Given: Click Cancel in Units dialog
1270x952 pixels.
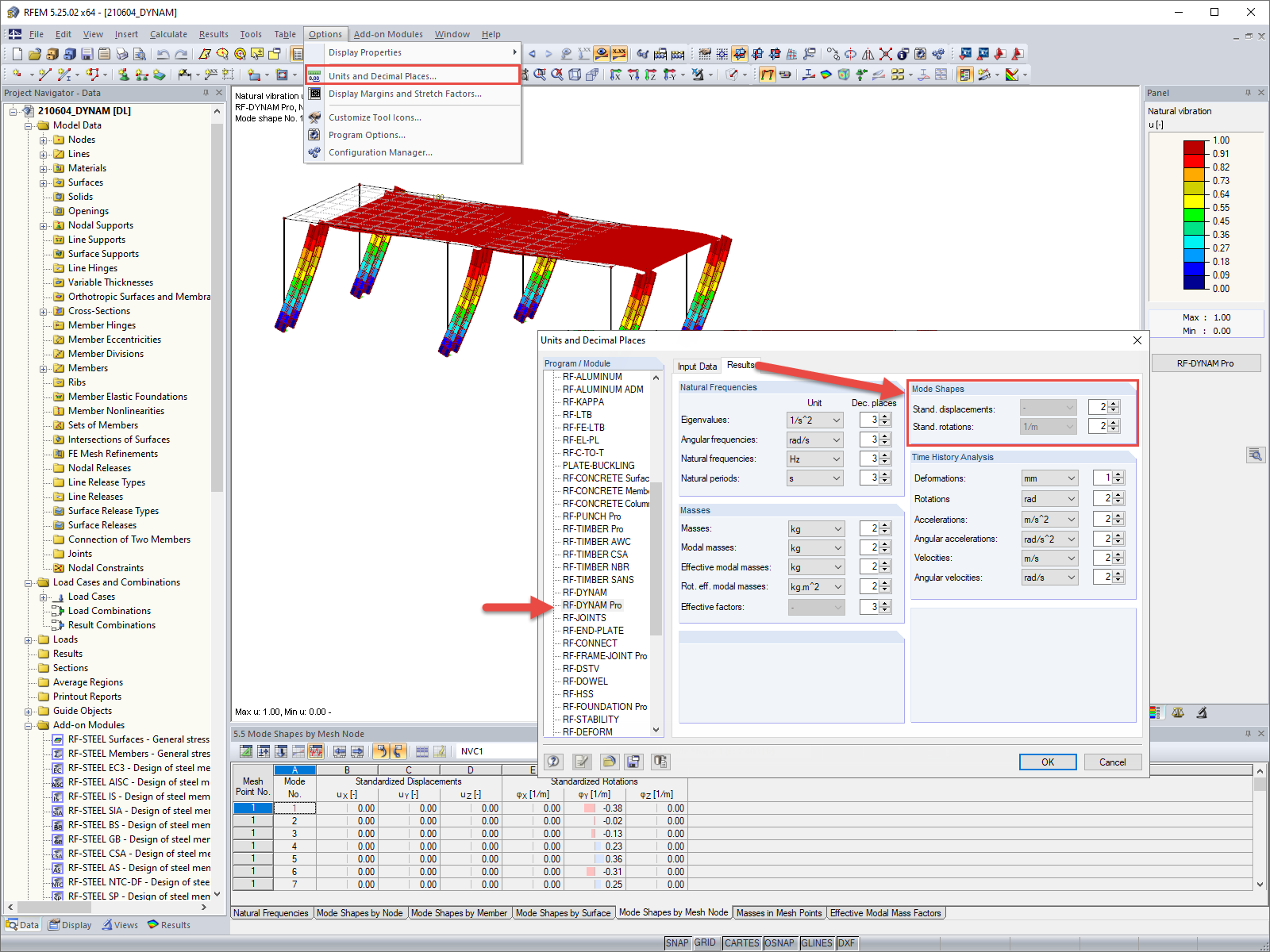Looking at the screenshot, I should [1113, 762].
